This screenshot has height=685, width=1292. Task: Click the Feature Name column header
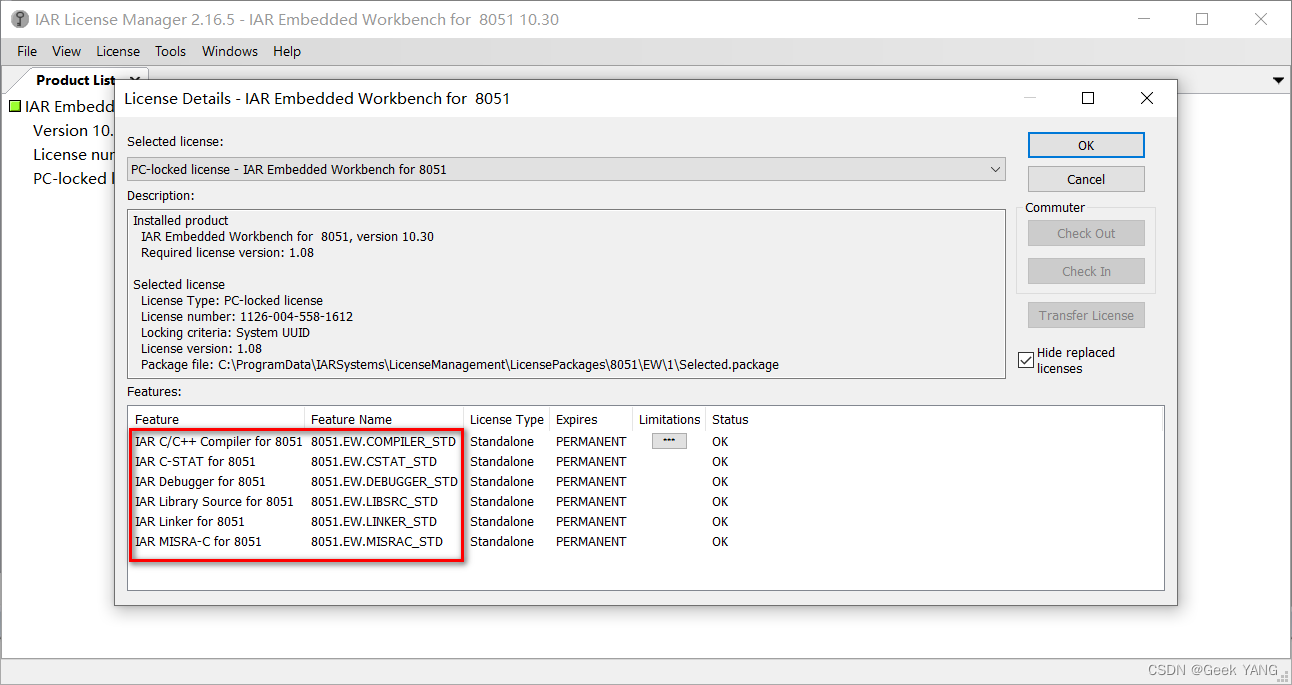[x=384, y=419]
